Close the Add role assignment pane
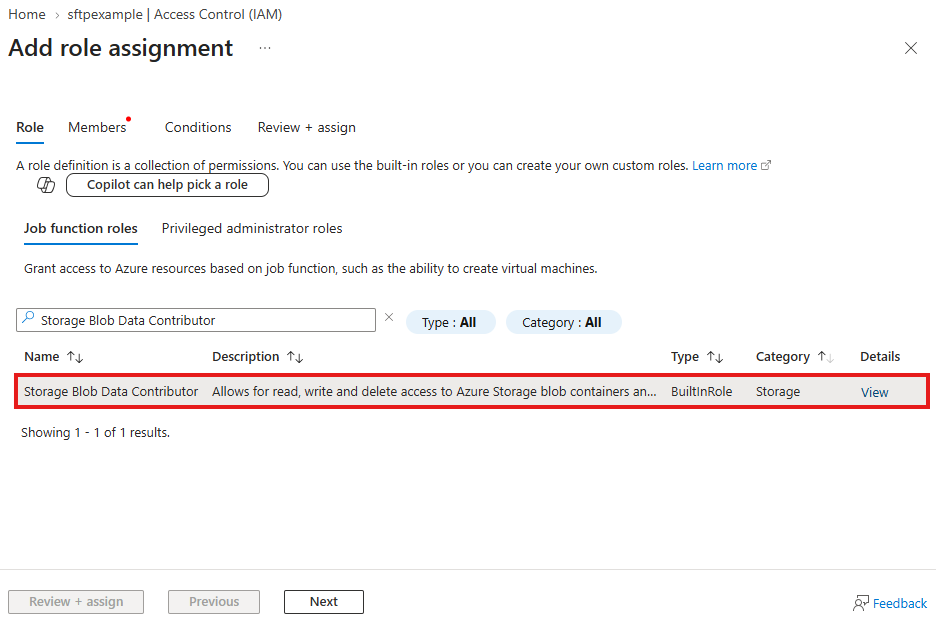 pos(910,48)
